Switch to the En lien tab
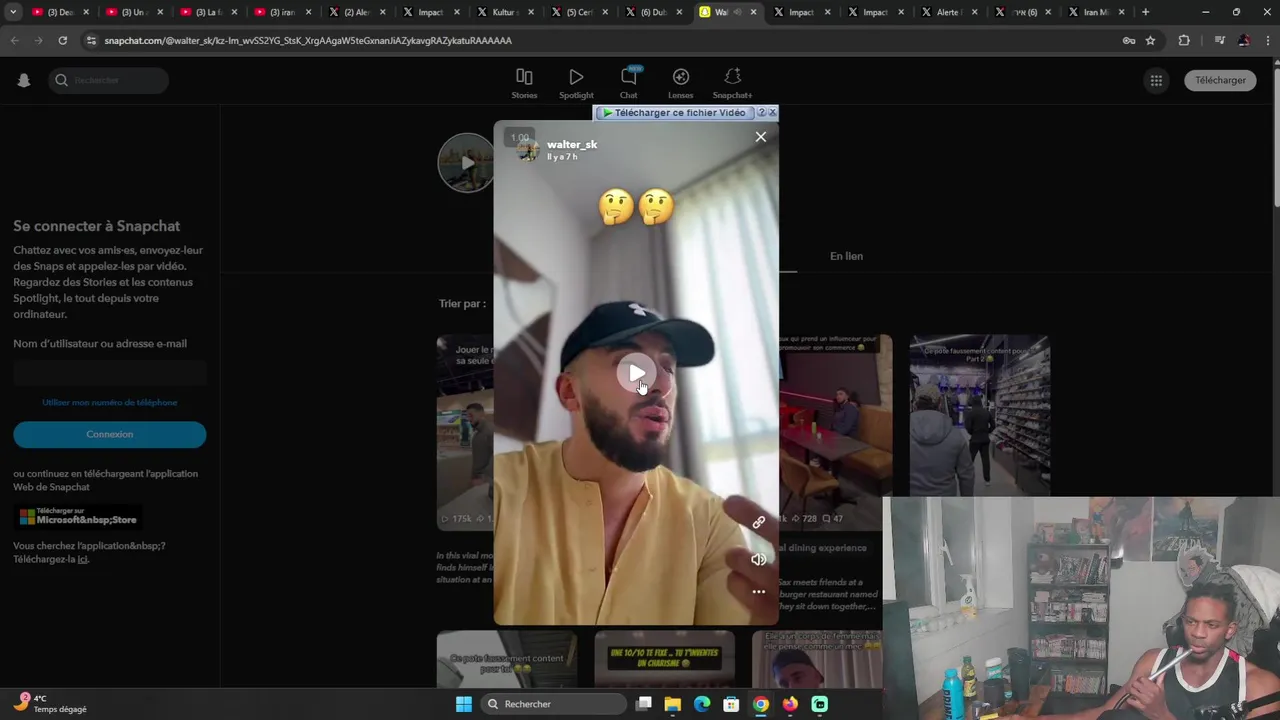 coord(846,256)
